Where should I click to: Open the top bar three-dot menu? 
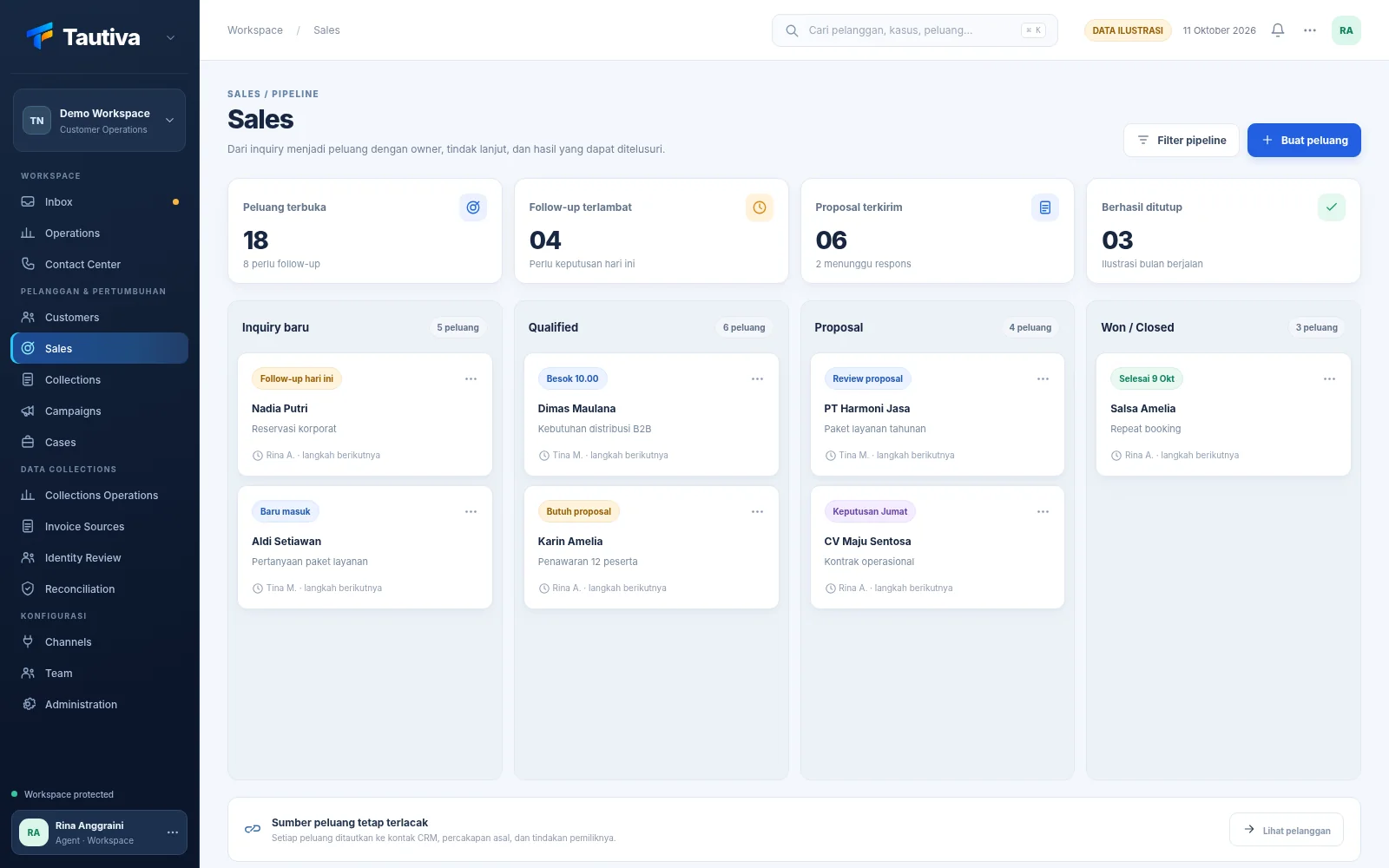click(1310, 30)
